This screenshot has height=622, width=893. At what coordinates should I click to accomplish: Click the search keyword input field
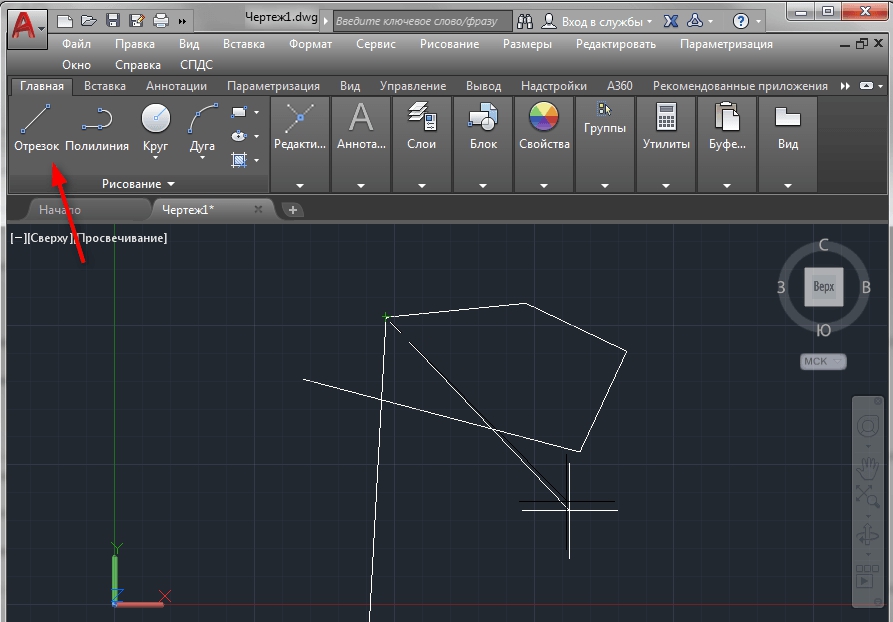point(422,21)
